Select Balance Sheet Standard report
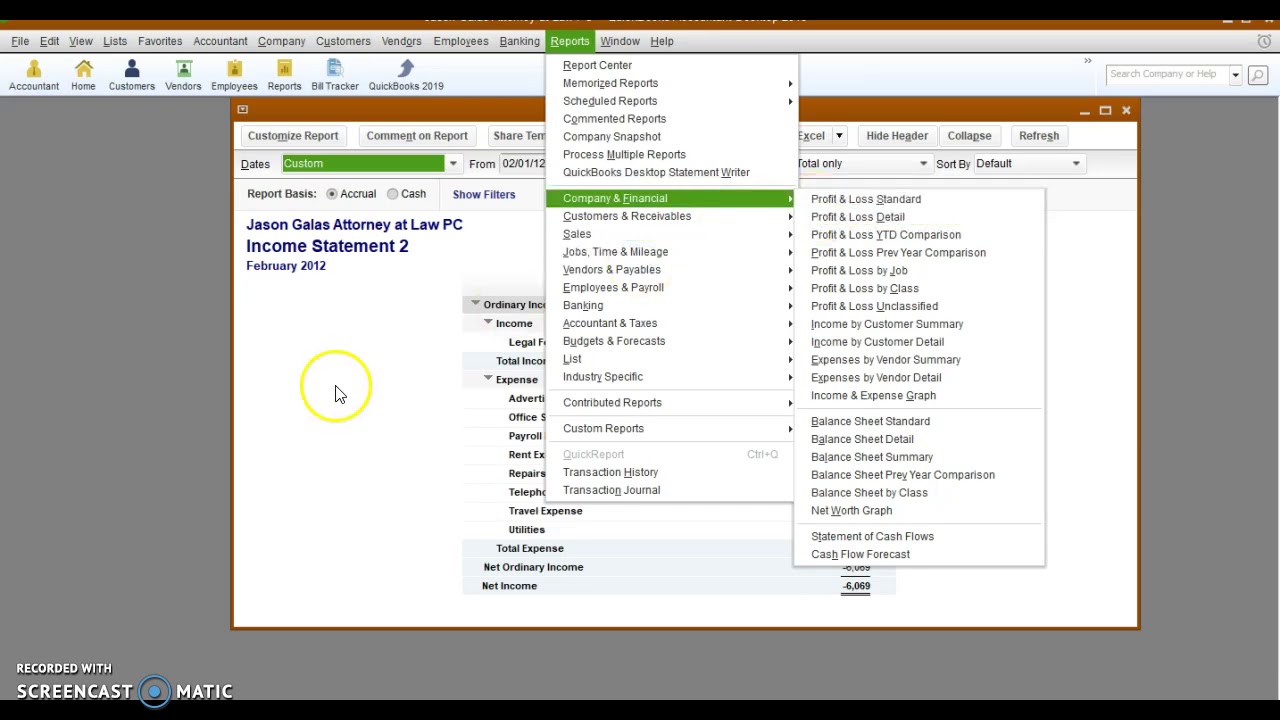 [870, 421]
